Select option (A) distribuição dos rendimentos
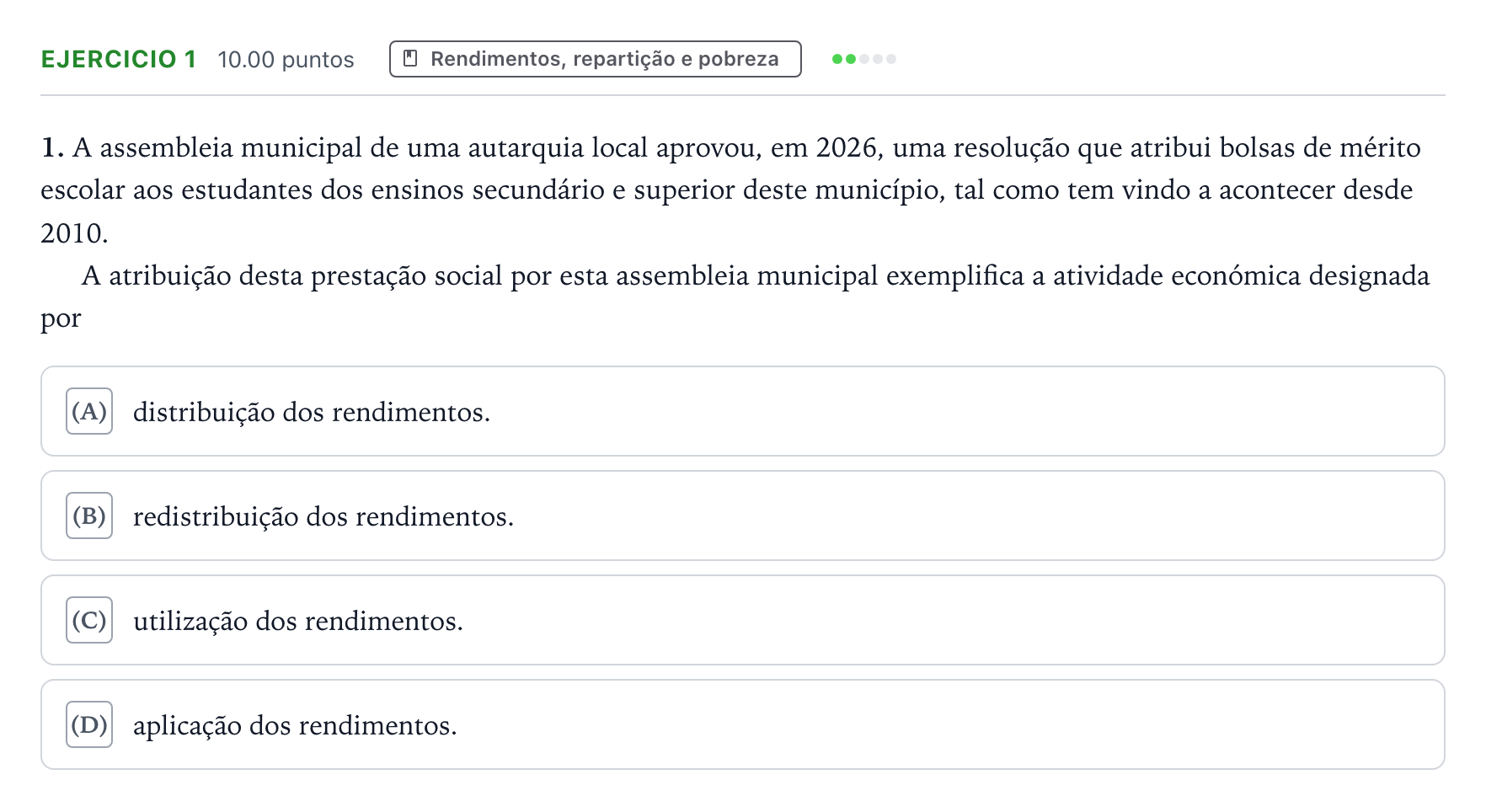The height and width of the screenshot is (812, 1486). [742, 411]
